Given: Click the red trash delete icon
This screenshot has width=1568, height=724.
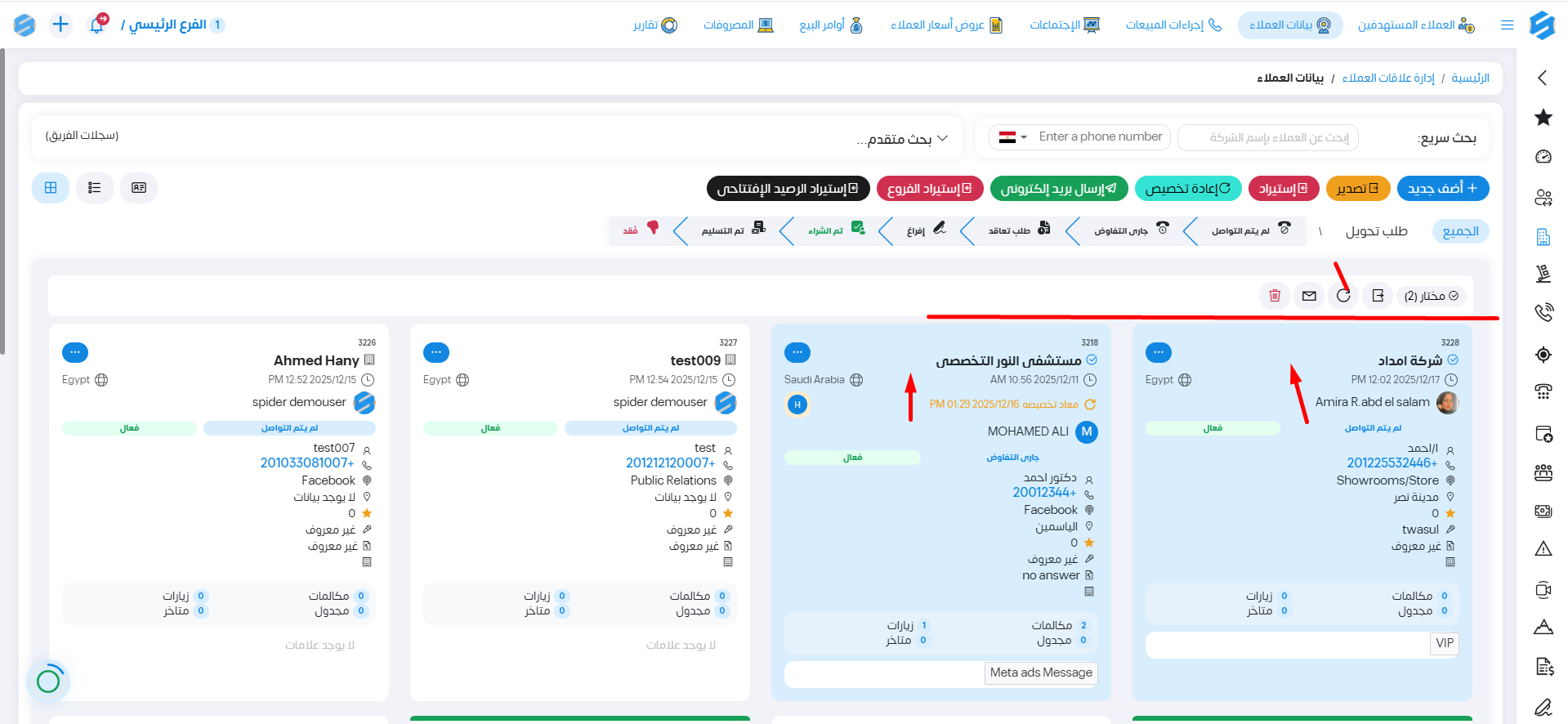Looking at the screenshot, I should (x=1275, y=296).
